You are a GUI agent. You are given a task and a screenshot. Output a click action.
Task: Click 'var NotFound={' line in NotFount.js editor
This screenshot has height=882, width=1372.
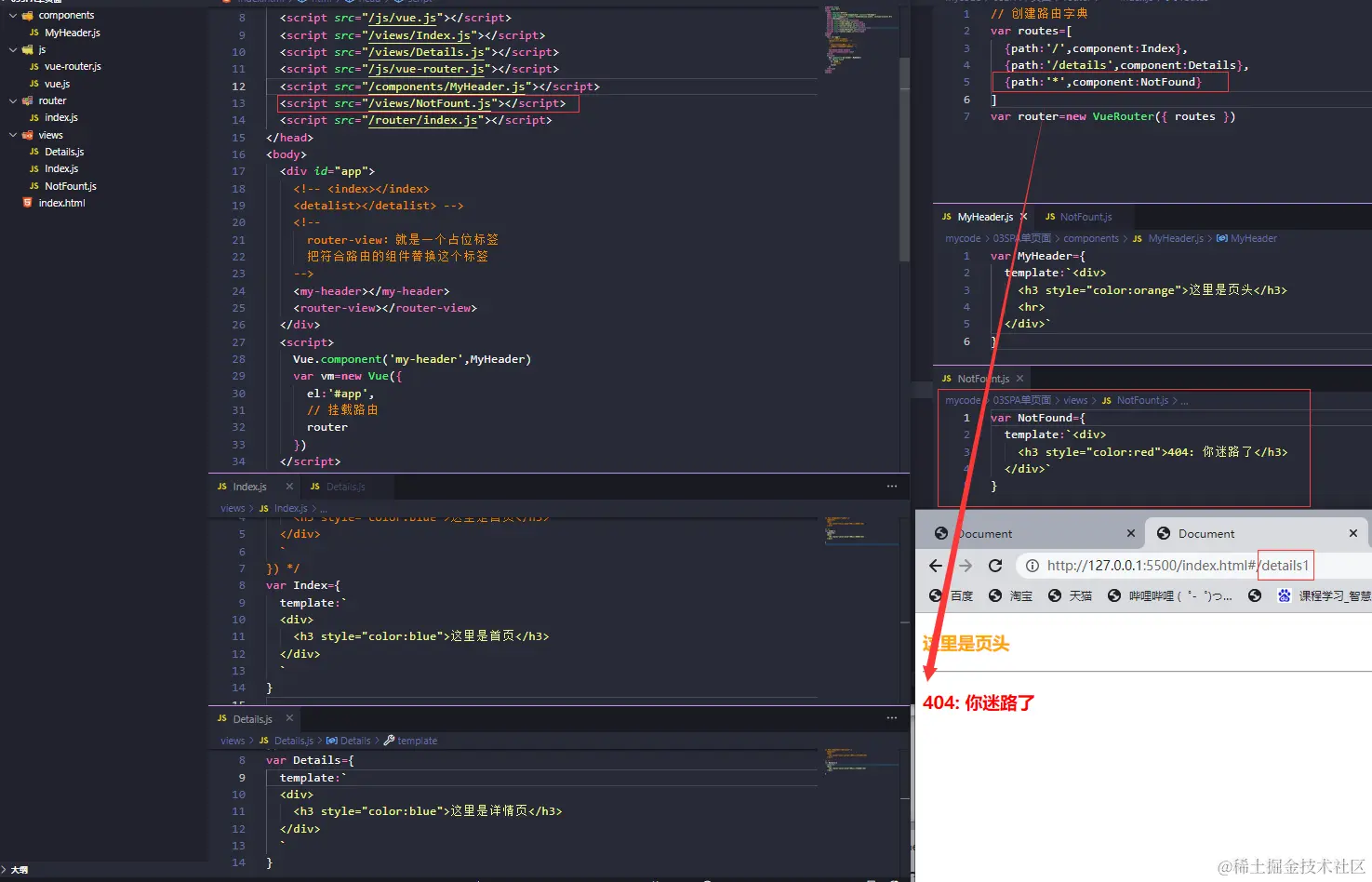[x=1038, y=418]
